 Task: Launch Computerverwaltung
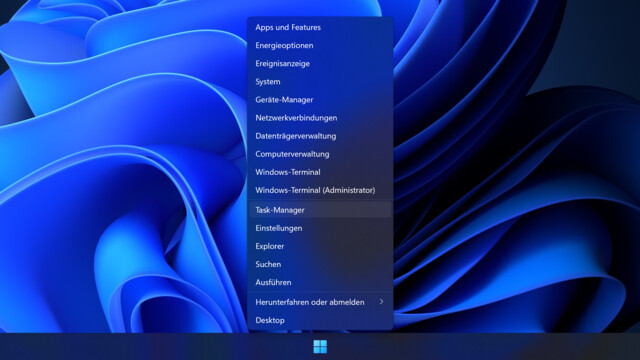(320, 154)
